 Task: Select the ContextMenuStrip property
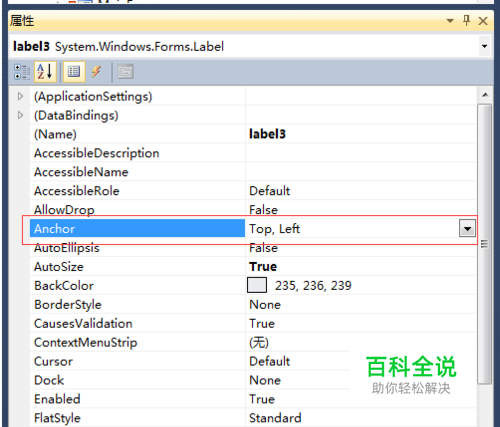85,342
